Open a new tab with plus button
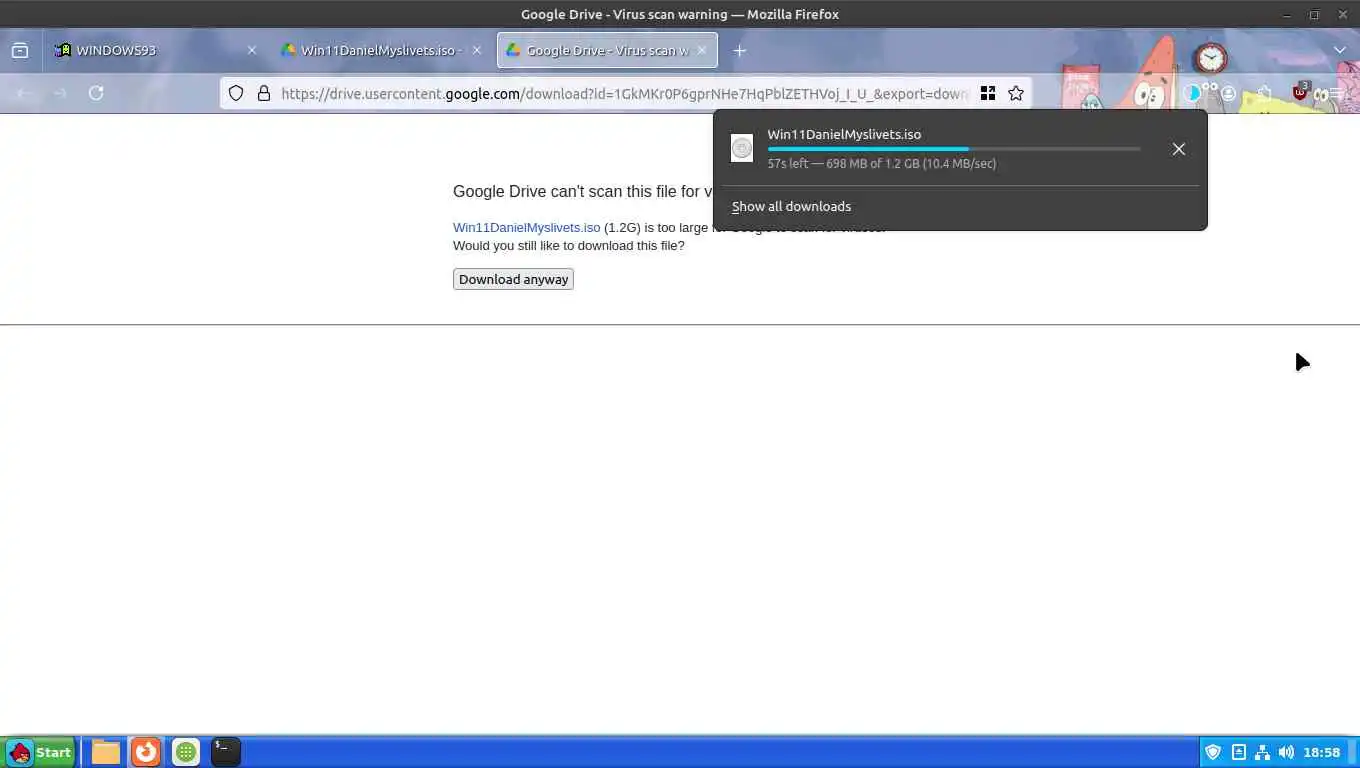Screen dimensions: 1360x768 pyautogui.click(x=740, y=50)
